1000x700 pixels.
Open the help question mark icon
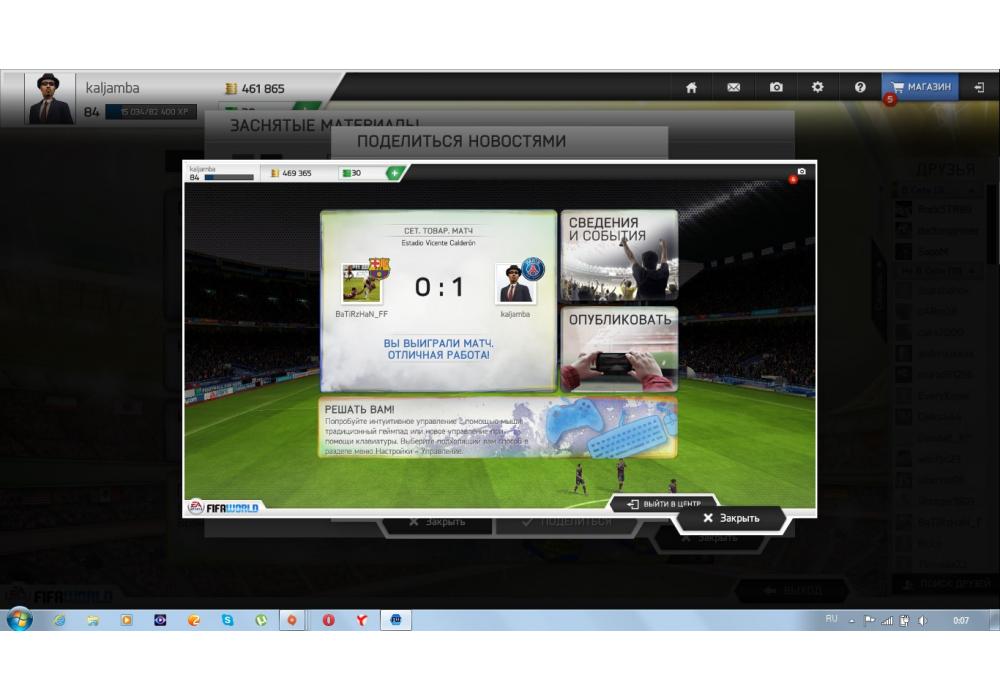[860, 87]
